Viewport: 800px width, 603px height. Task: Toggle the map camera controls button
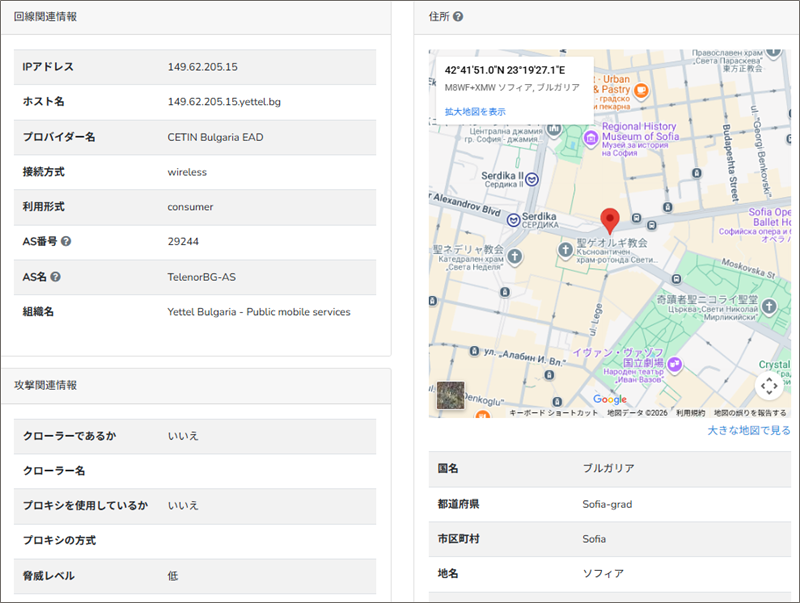(768, 385)
